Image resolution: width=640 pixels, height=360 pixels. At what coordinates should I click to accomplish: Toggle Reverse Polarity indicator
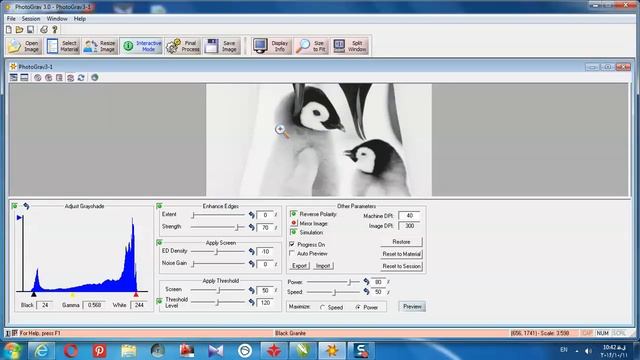pyautogui.click(x=293, y=213)
